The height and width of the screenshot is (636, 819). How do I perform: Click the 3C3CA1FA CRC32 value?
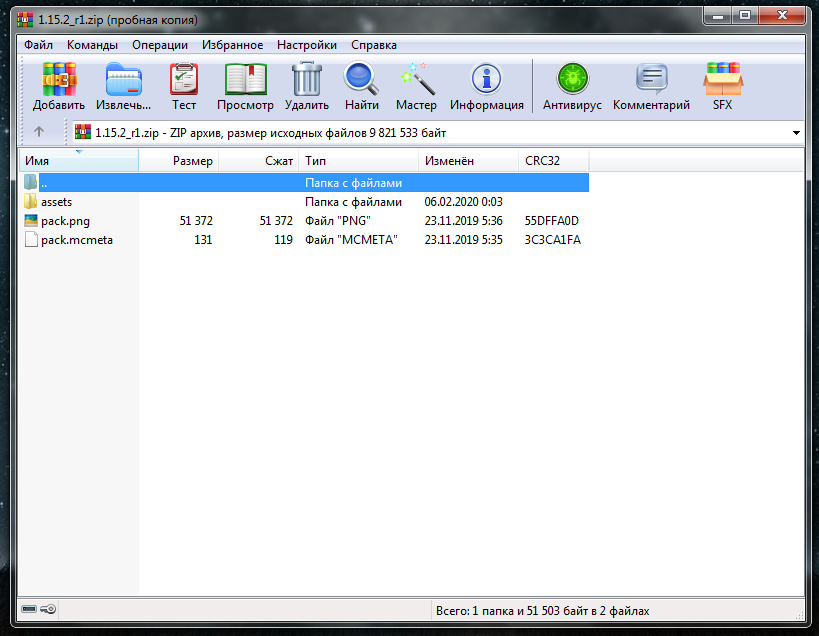pos(553,240)
